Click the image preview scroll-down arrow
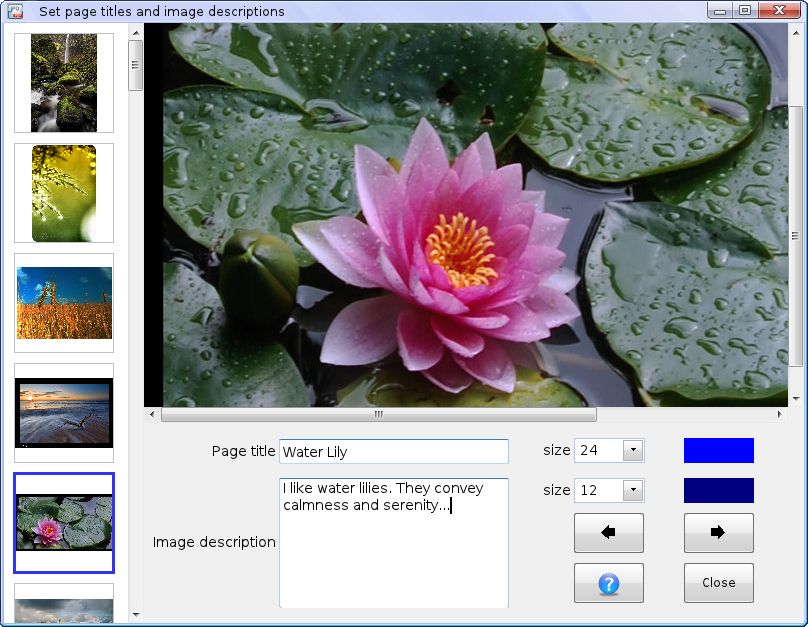The image size is (808, 627). (x=796, y=398)
